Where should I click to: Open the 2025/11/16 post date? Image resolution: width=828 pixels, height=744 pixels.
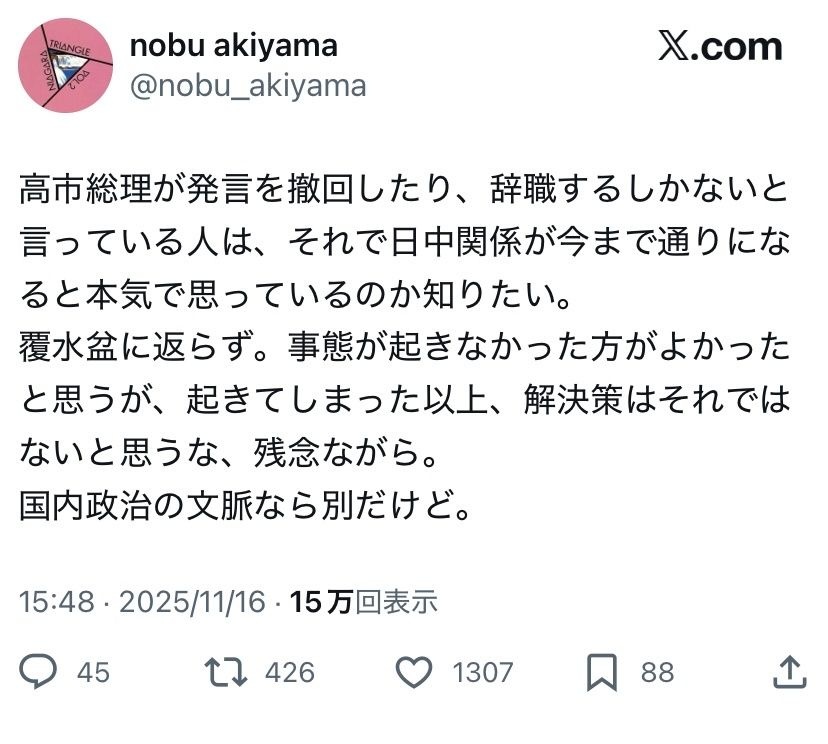pos(192,601)
